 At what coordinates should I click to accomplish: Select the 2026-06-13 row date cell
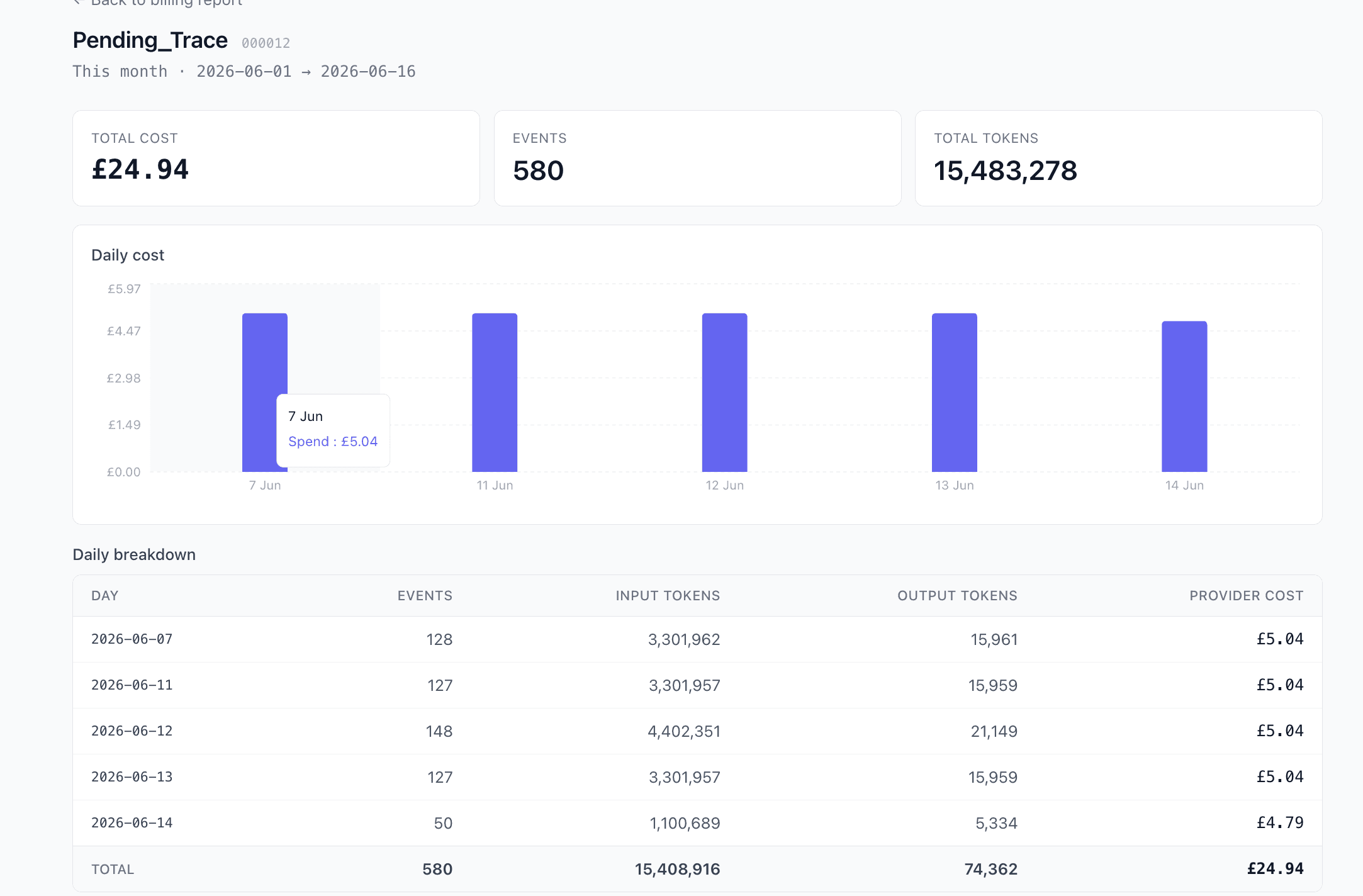coord(132,777)
